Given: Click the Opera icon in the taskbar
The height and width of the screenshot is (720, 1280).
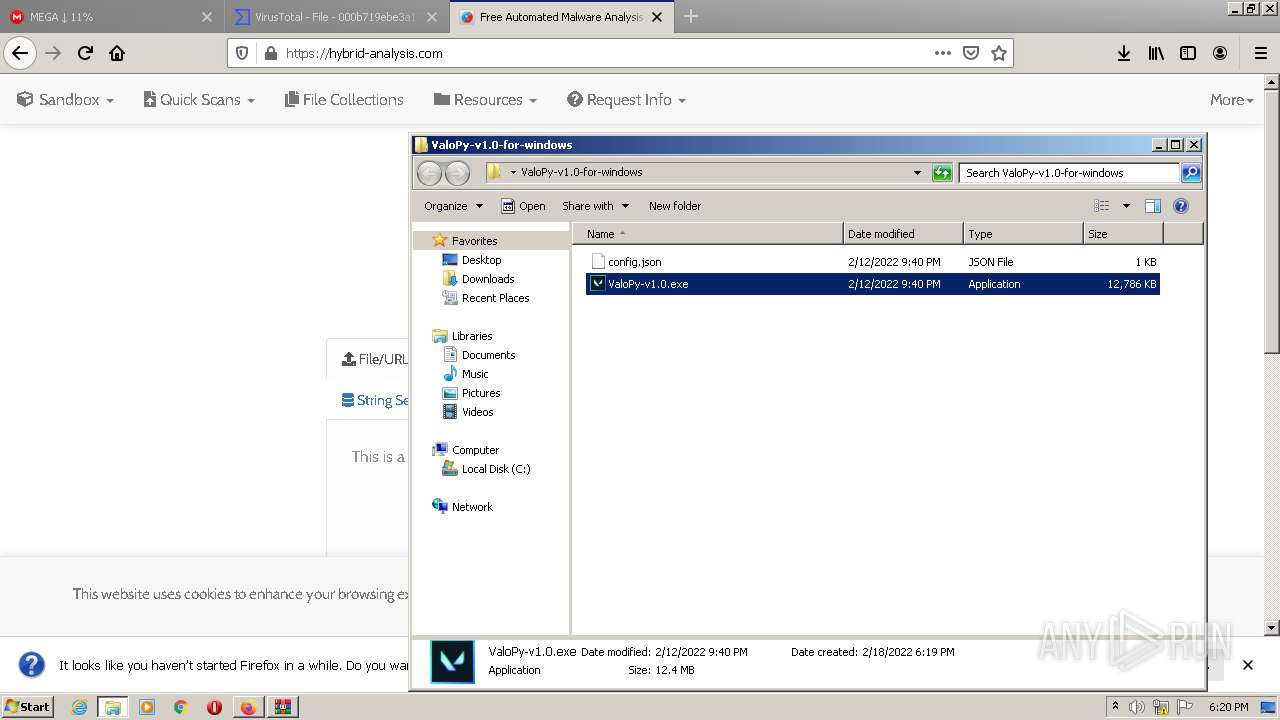Looking at the screenshot, I should 214,707.
